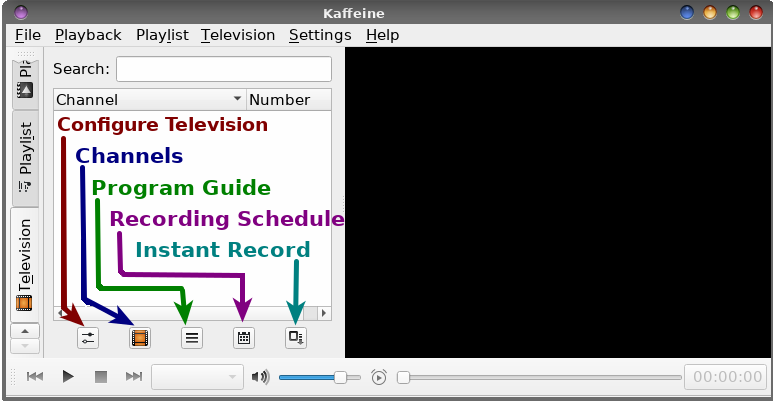Click the blue orb title bar button

pos(687,12)
